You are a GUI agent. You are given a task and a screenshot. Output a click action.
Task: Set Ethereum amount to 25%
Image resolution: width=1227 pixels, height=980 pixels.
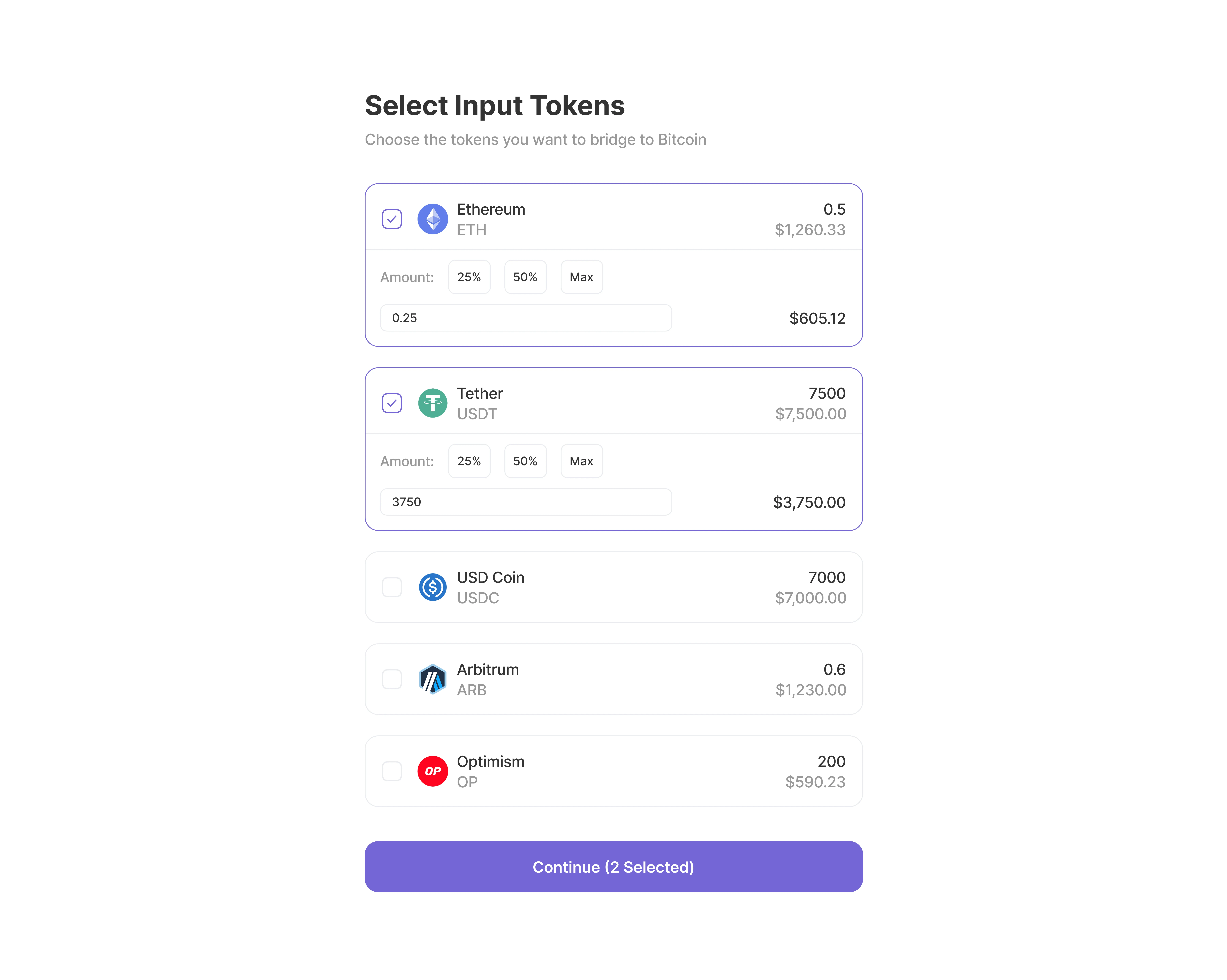(x=469, y=277)
